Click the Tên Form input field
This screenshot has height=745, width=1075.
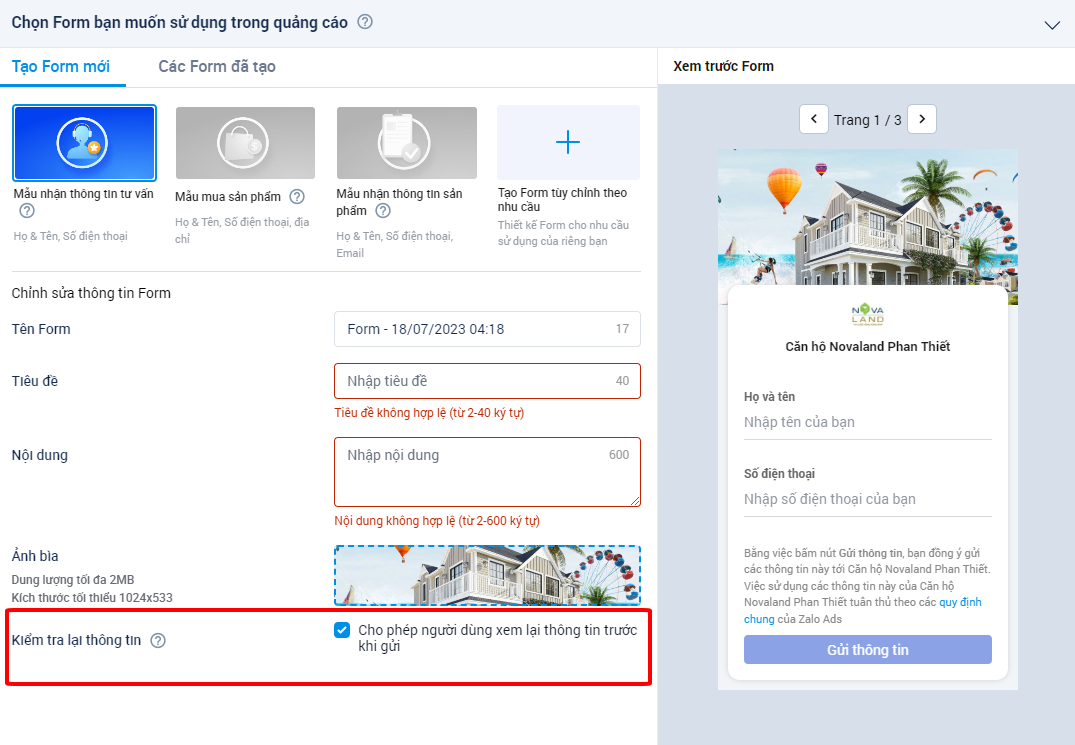[x=487, y=328]
